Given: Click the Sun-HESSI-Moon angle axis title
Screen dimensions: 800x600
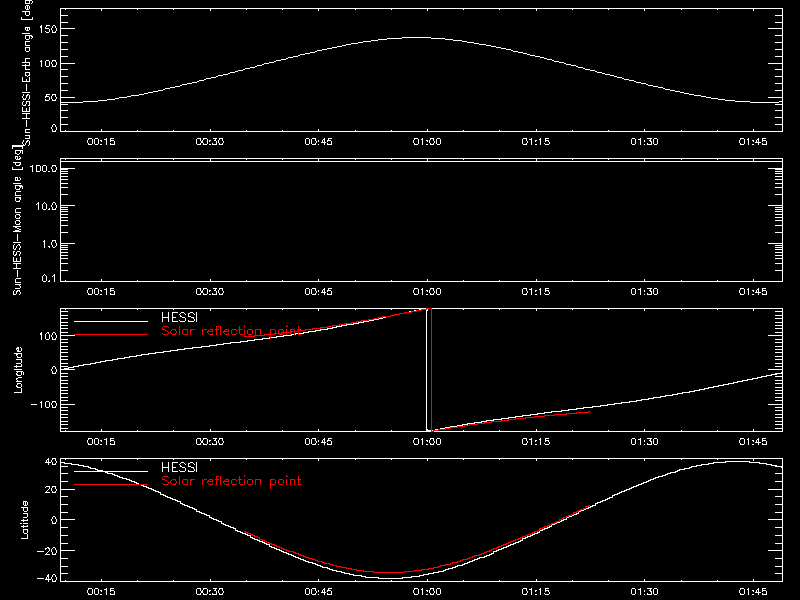Looking at the screenshot, I should pyautogui.click(x=17, y=220).
